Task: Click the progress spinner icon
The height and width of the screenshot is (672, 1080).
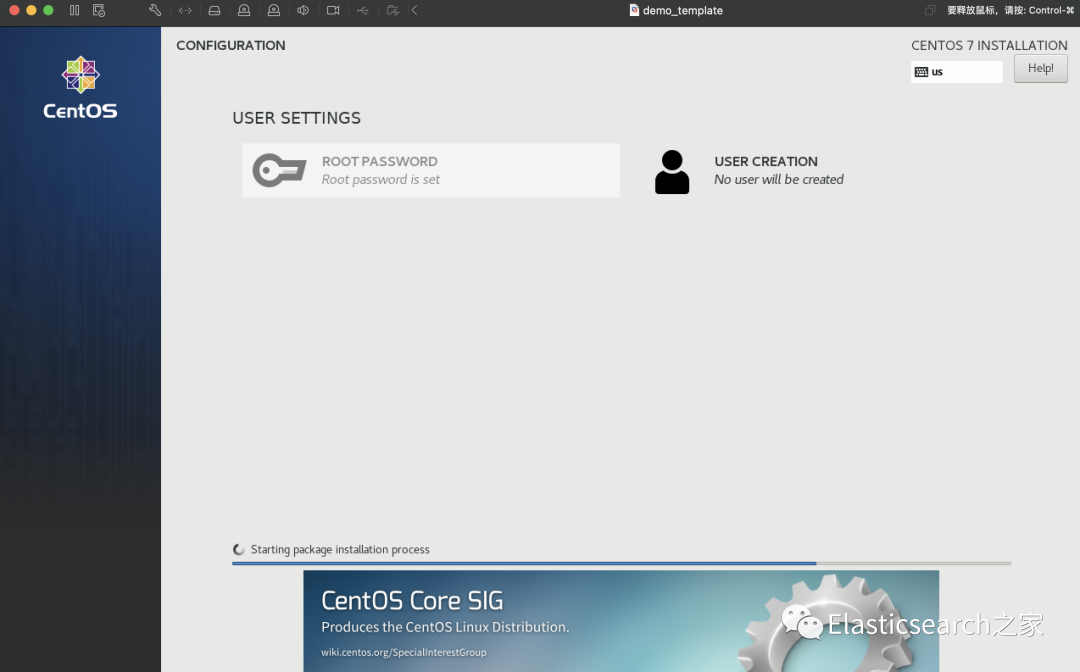Action: tap(238, 549)
